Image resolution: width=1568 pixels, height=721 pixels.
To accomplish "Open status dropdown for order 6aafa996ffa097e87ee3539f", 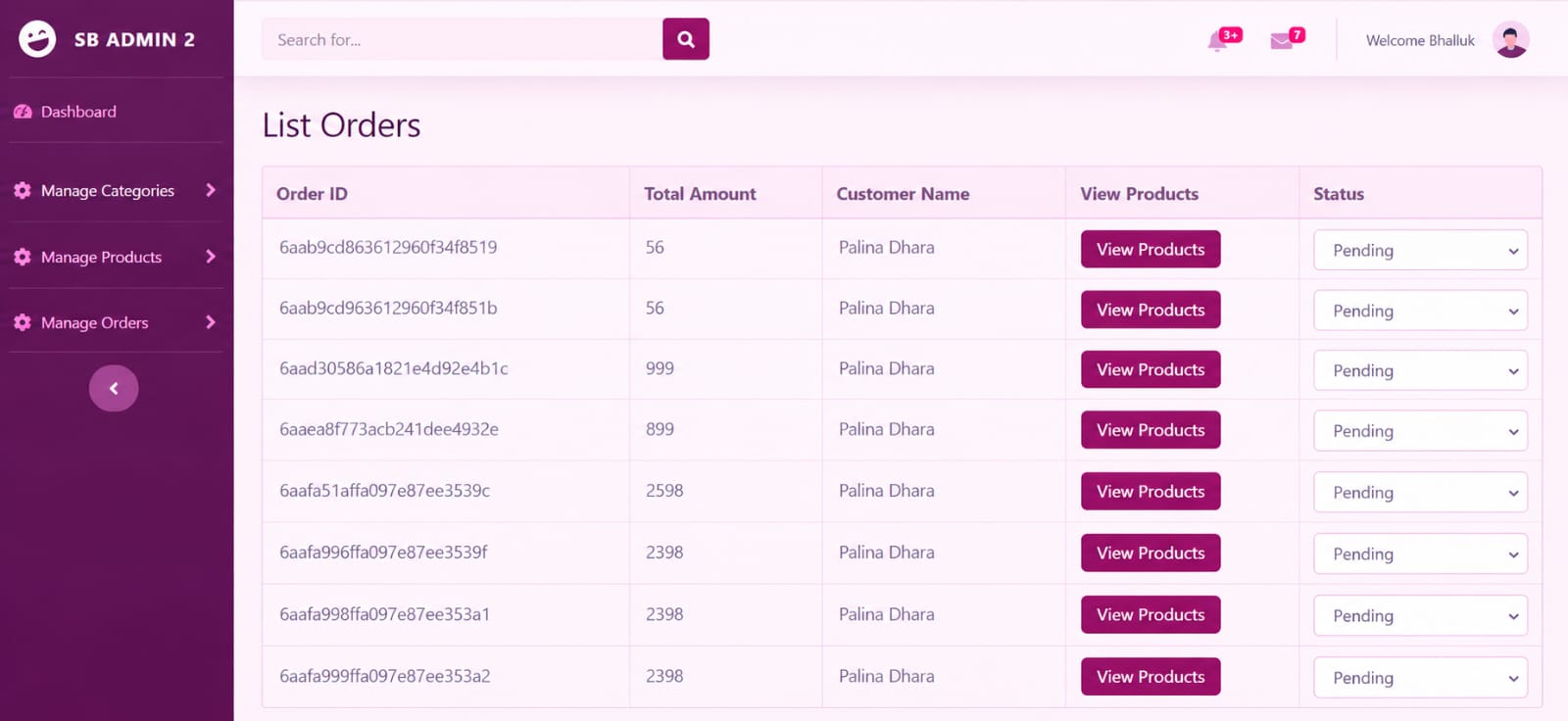I will pos(1420,553).
